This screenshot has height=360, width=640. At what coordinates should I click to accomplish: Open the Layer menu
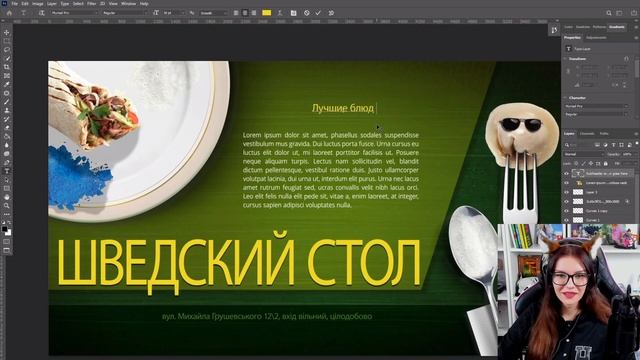[52, 4]
